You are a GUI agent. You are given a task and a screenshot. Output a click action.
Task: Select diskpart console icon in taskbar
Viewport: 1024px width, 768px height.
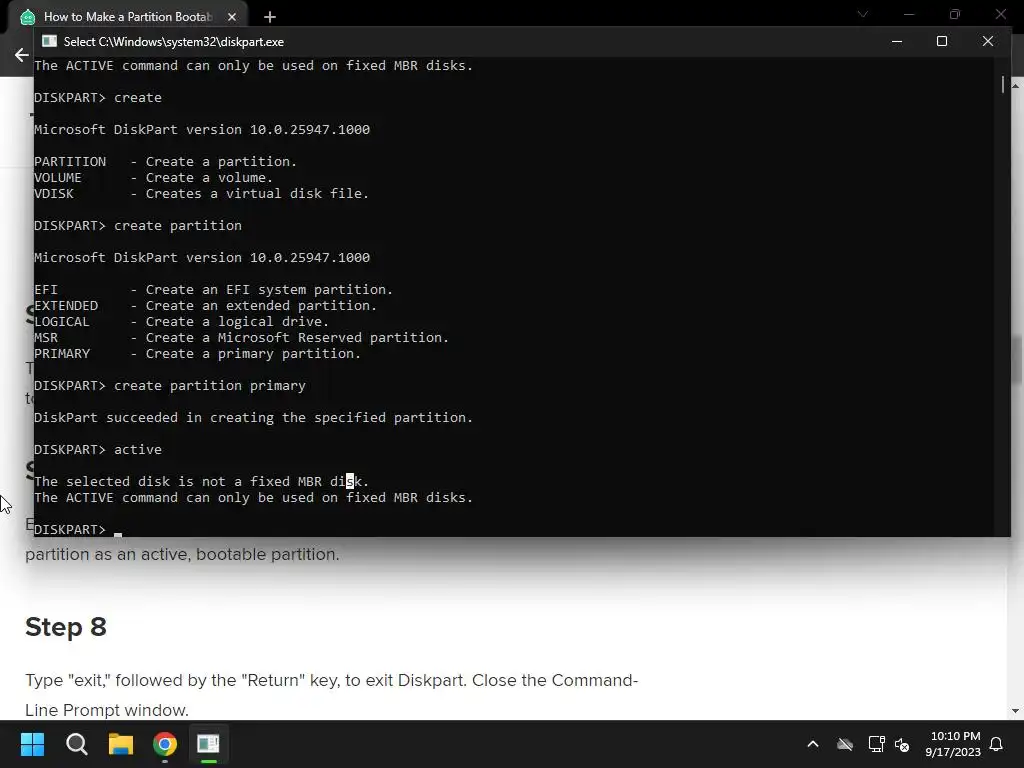click(208, 744)
